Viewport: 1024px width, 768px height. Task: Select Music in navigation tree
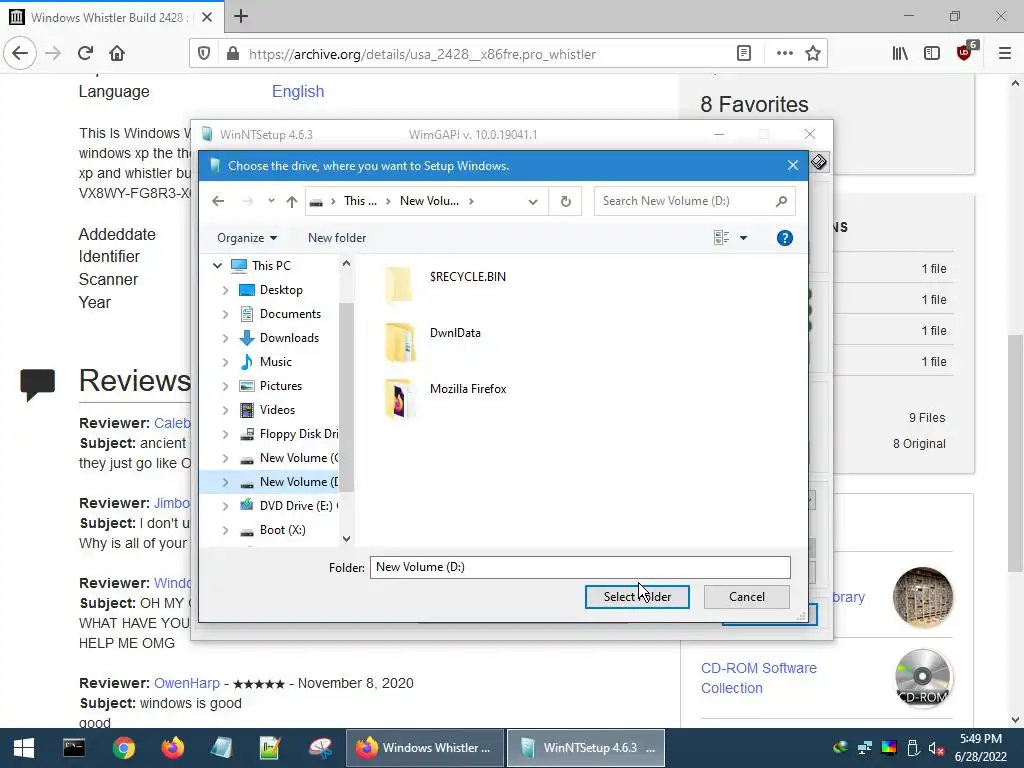coord(276,361)
